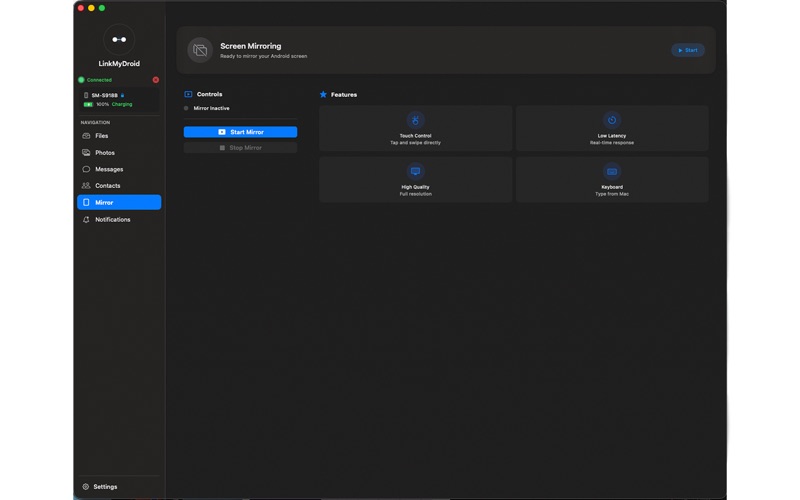Open Files in the sidebar
The image size is (800, 500).
(119, 136)
